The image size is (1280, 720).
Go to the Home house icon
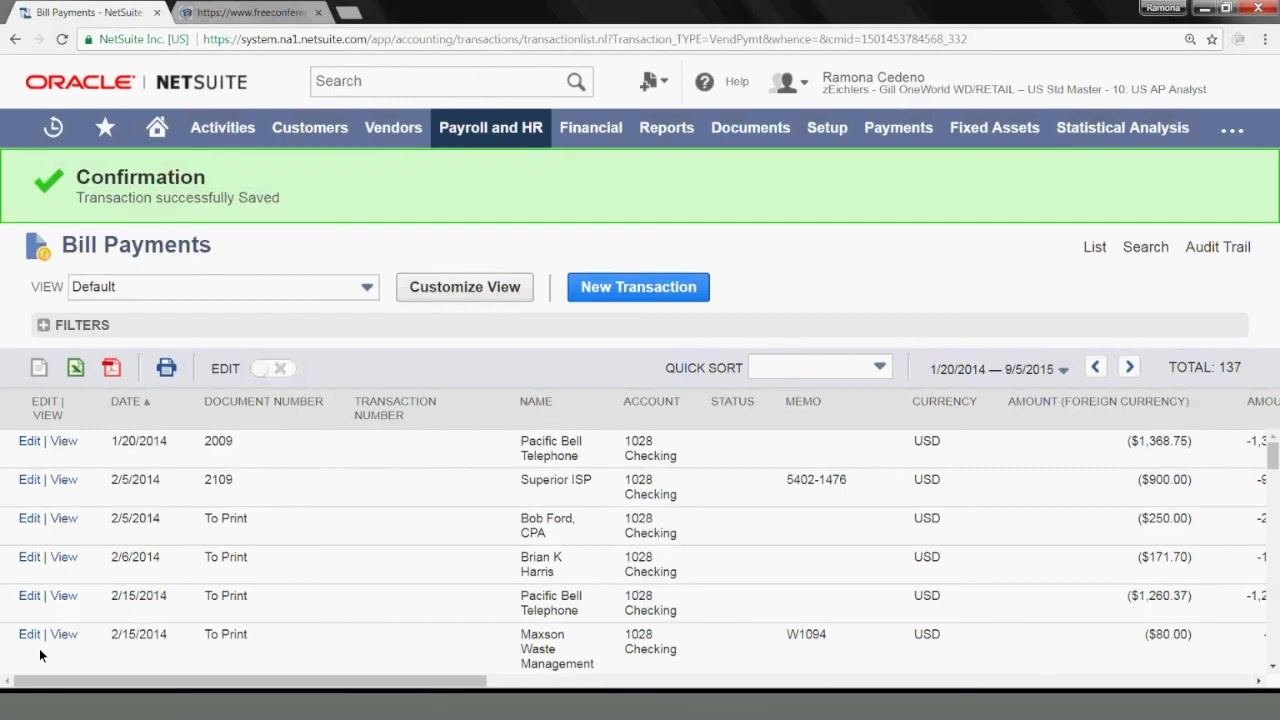157,127
